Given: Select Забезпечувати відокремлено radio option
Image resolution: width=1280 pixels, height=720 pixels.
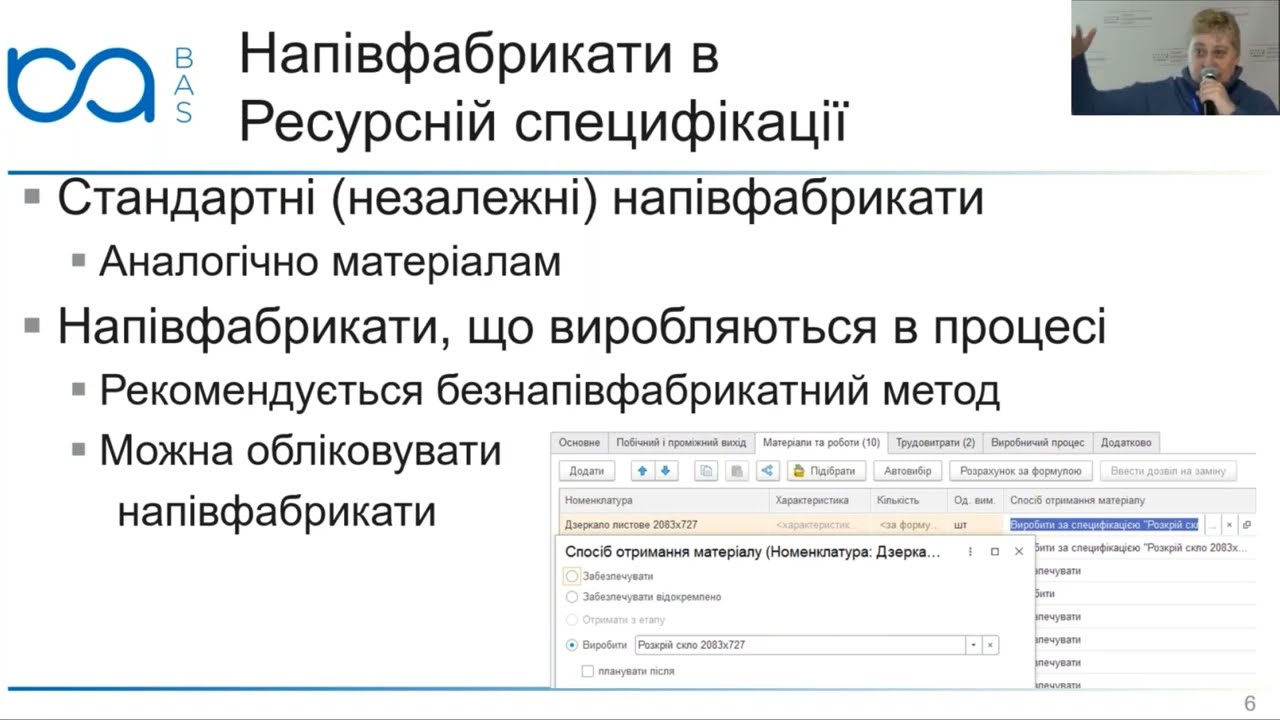Looking at the screenshot, I should 572,597.
